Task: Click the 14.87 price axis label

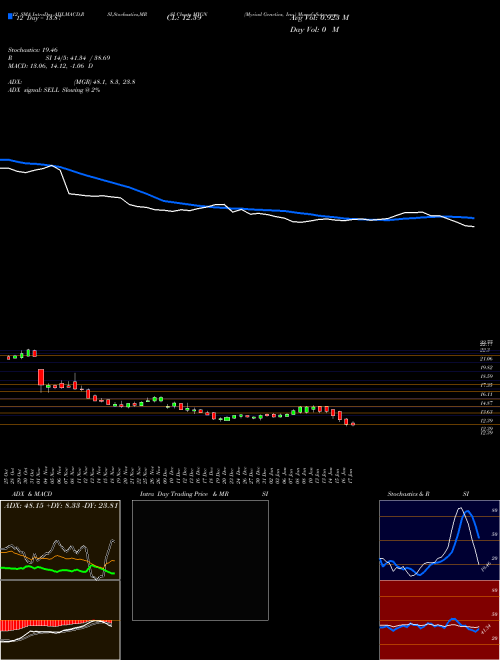Action: (486, 403)
